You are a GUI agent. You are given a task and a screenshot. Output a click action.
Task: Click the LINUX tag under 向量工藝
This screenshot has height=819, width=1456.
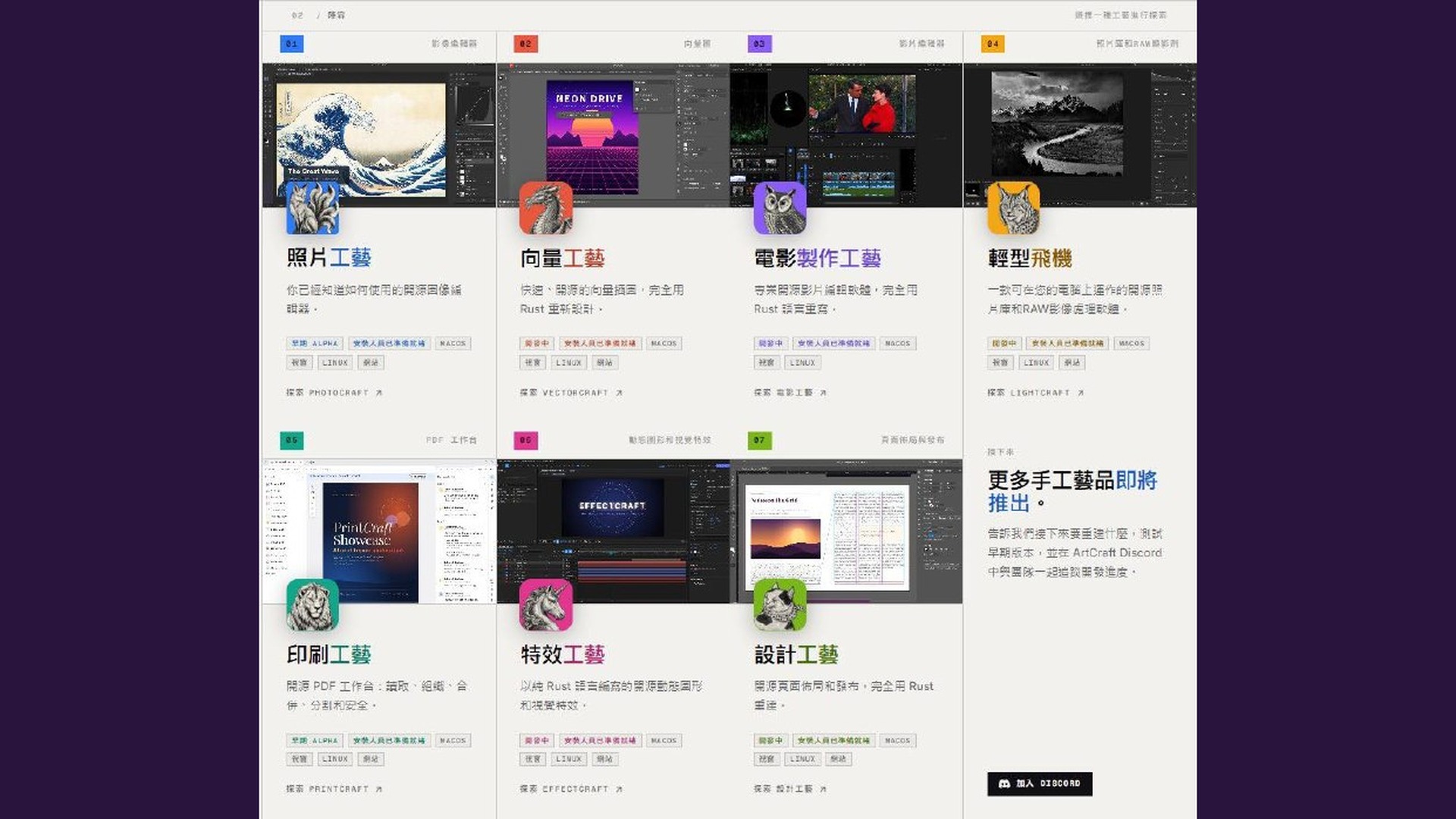click(x=569, y=362)
